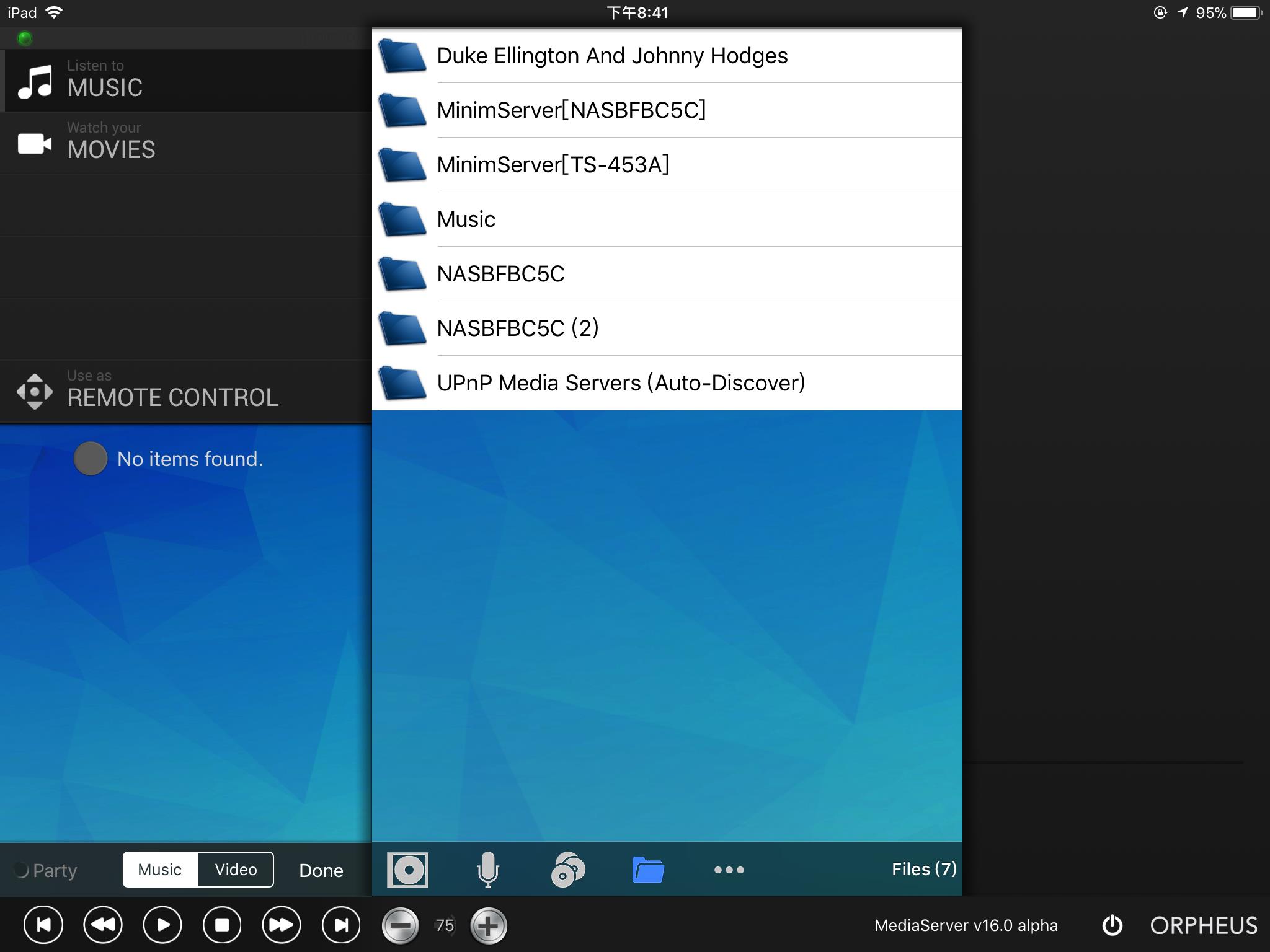Click No items found message
The image size is (1270, 952).
tap(190, 459)
